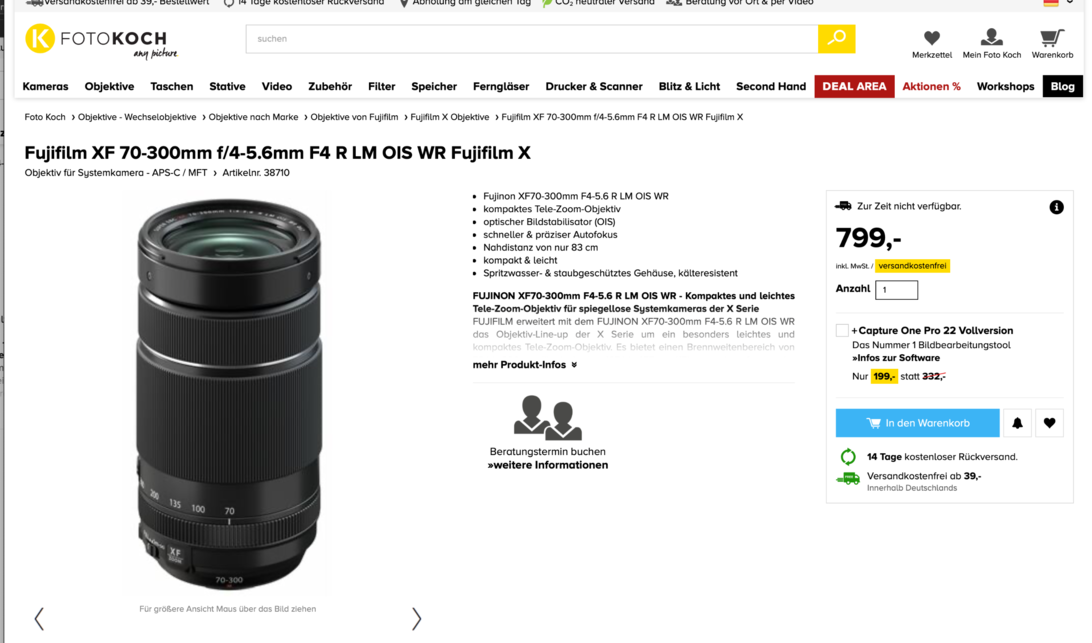1092x643 pixels.
Task: Open Infos zur Software link
Action: [x=896, y=358]
